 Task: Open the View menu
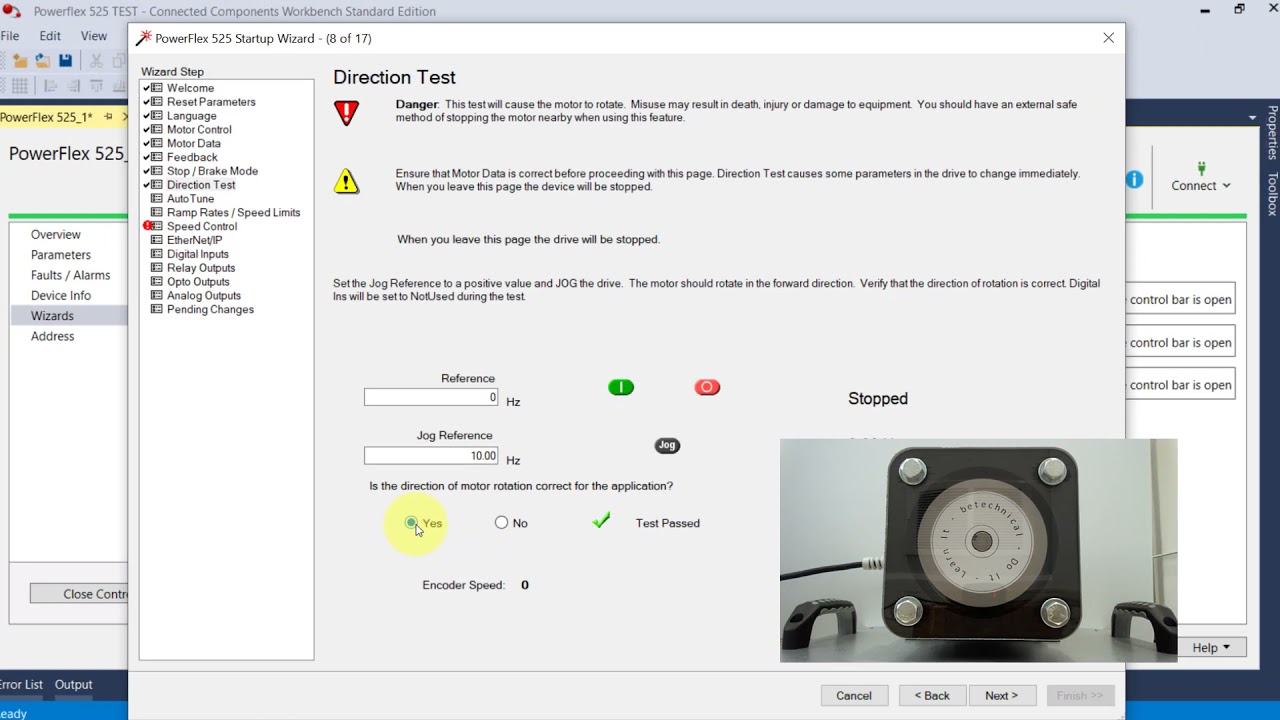pos(94,36)
